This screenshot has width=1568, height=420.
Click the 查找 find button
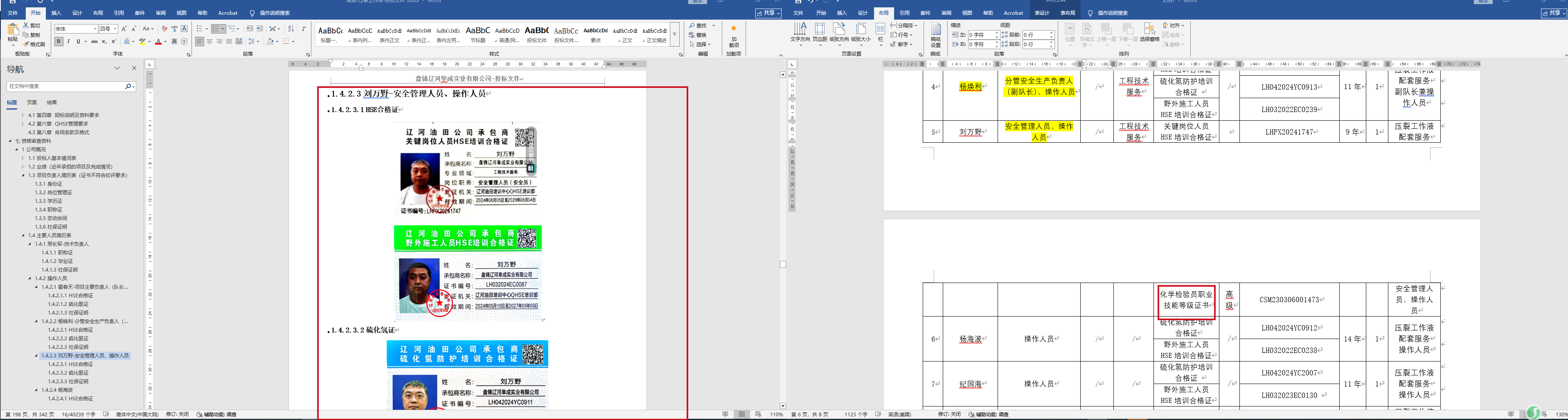click(698, 26)
